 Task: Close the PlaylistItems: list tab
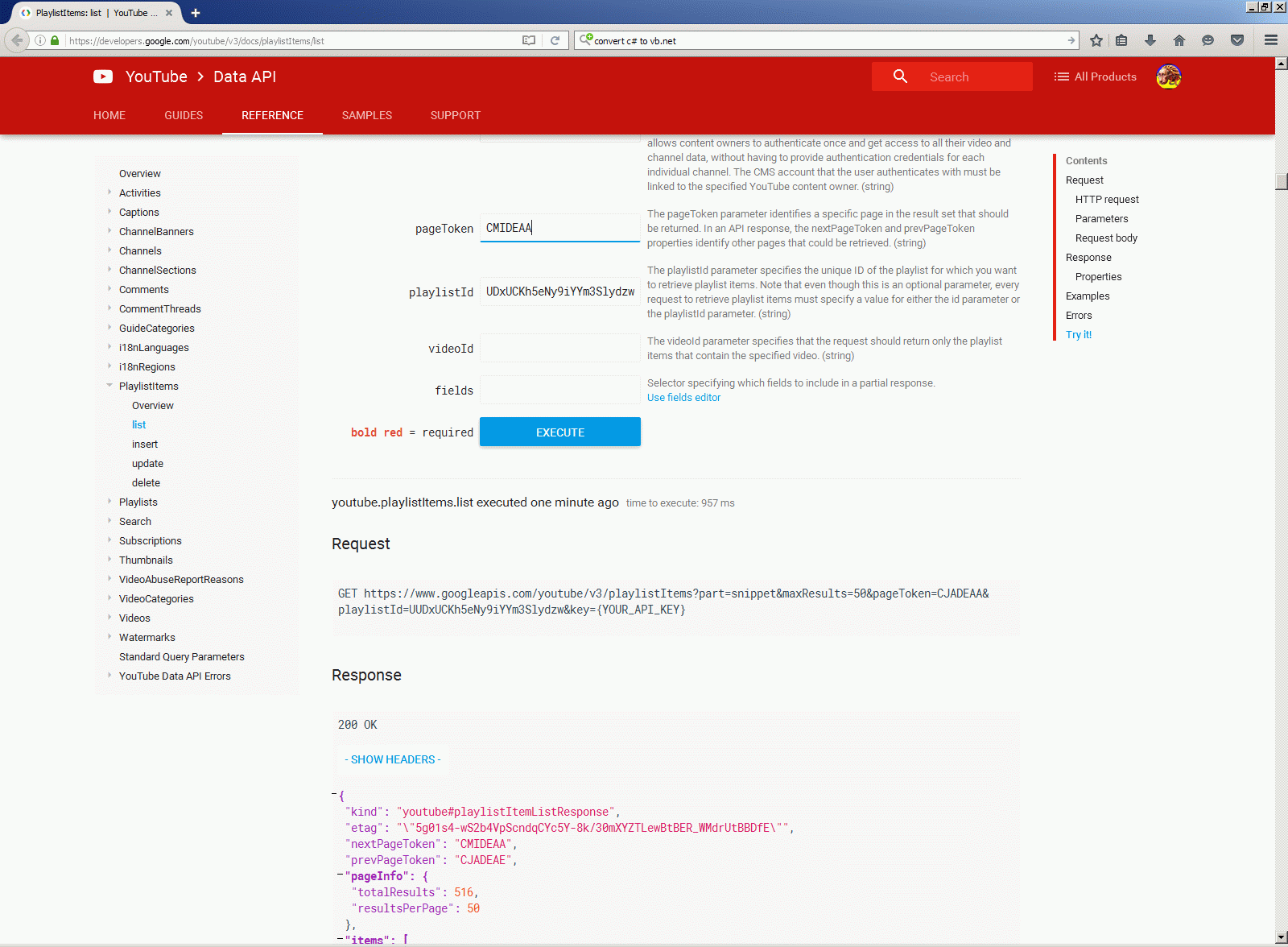[x=169, y=13]
